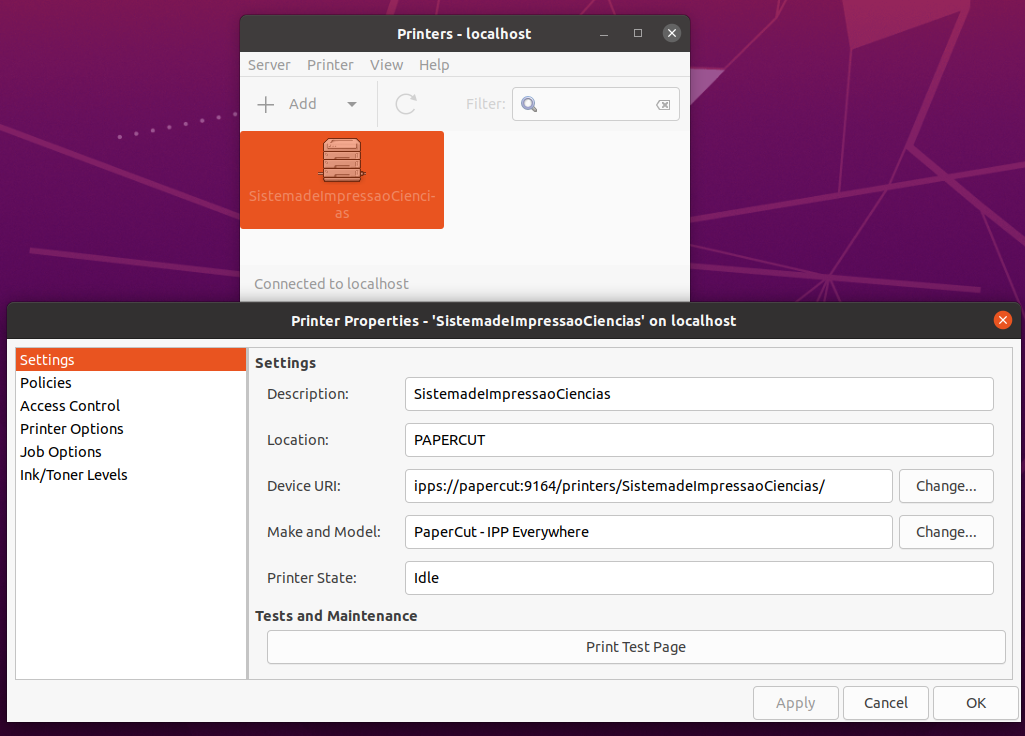Click the Refresh icon in toolbar
Image resolution: width=1025 pixels, height=736 pixels.
[x=405, y=104]
